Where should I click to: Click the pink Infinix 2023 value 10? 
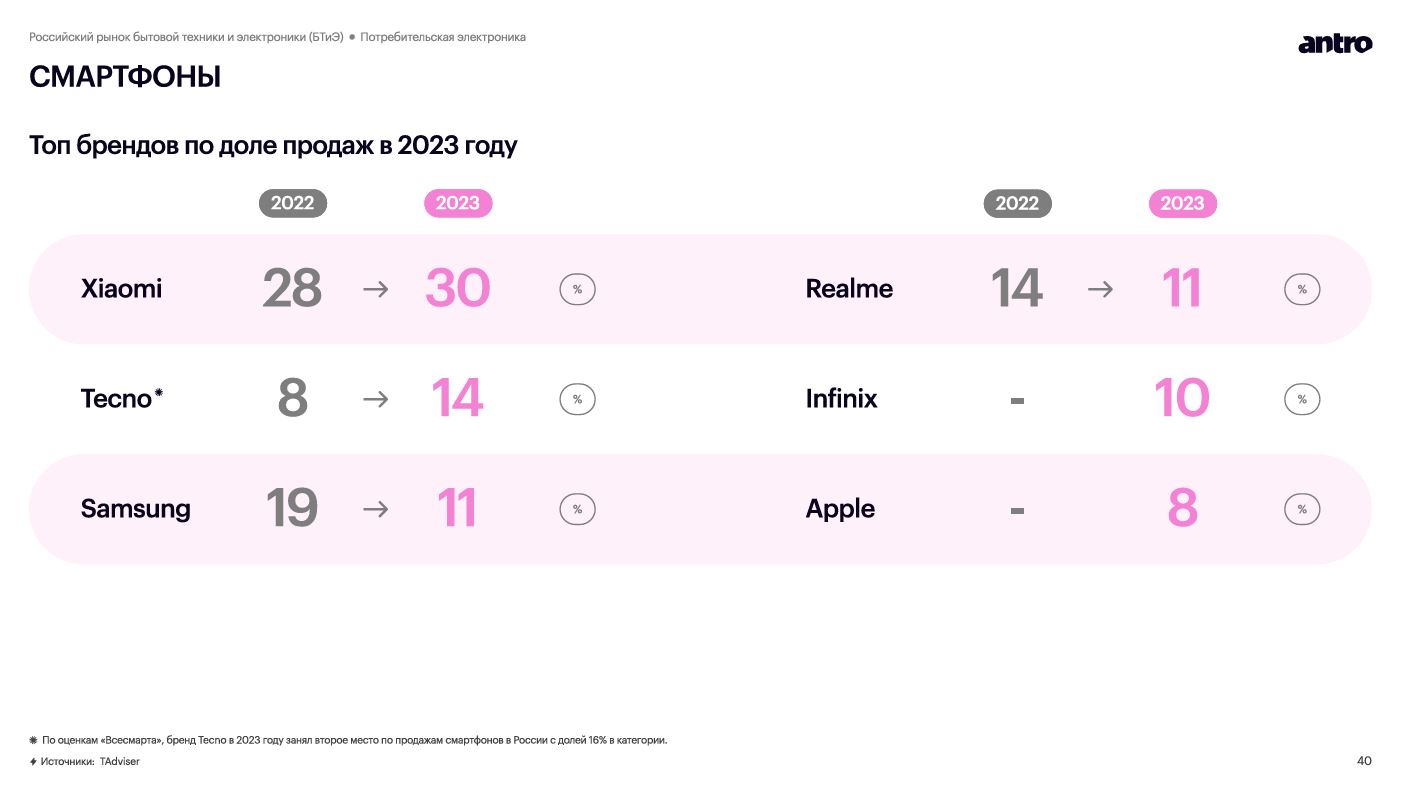click(1181, 399)
